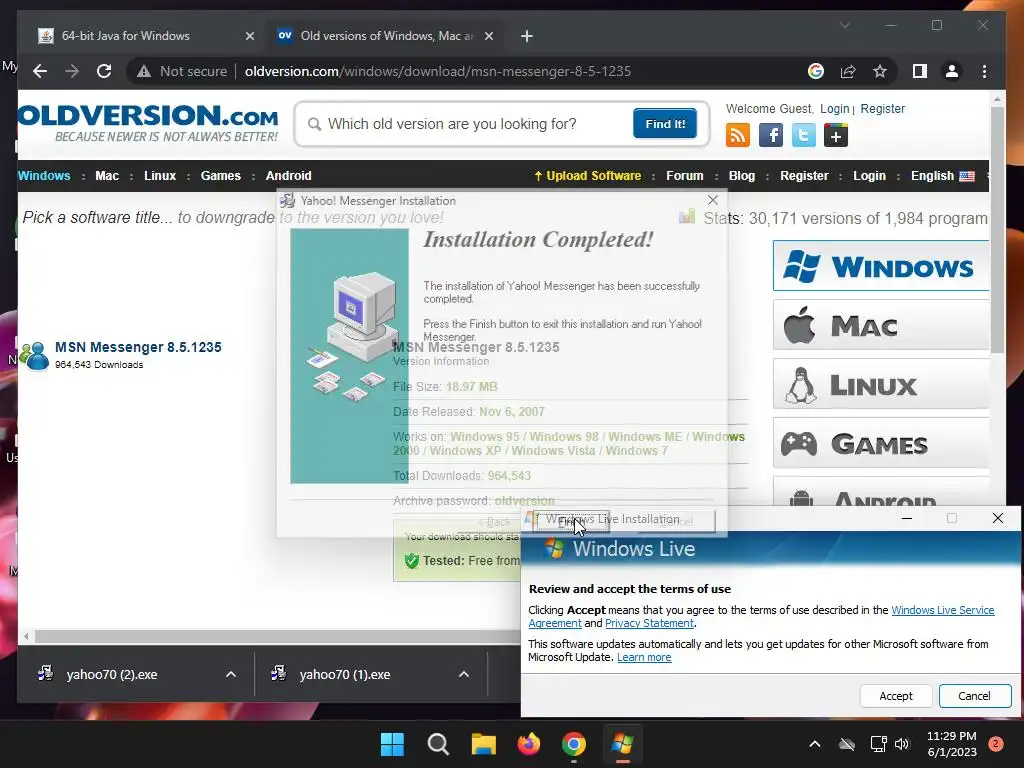
Task: Open the clock and date panel
Action: pos(952,744)
